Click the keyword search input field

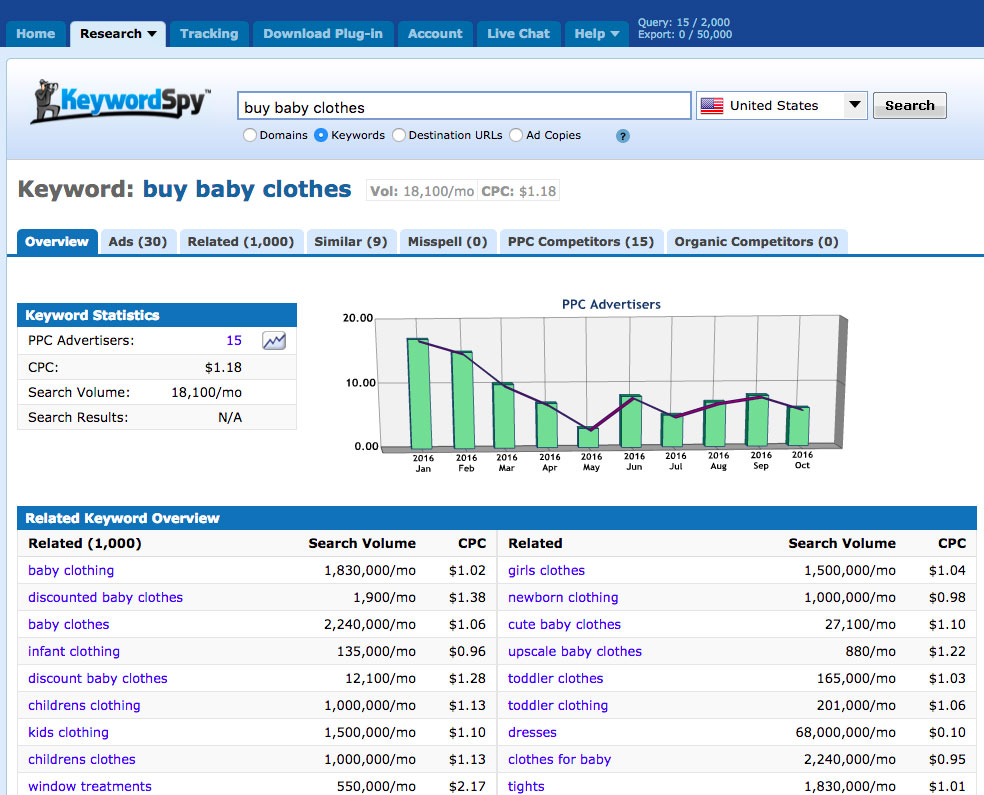464,107
